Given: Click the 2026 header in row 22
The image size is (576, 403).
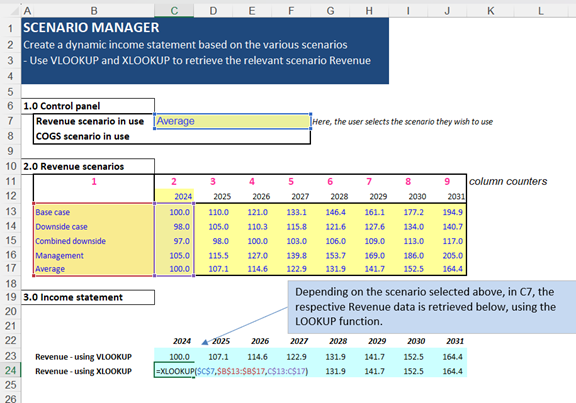Looking at the screenshot, I should click(x=260, y=341).
